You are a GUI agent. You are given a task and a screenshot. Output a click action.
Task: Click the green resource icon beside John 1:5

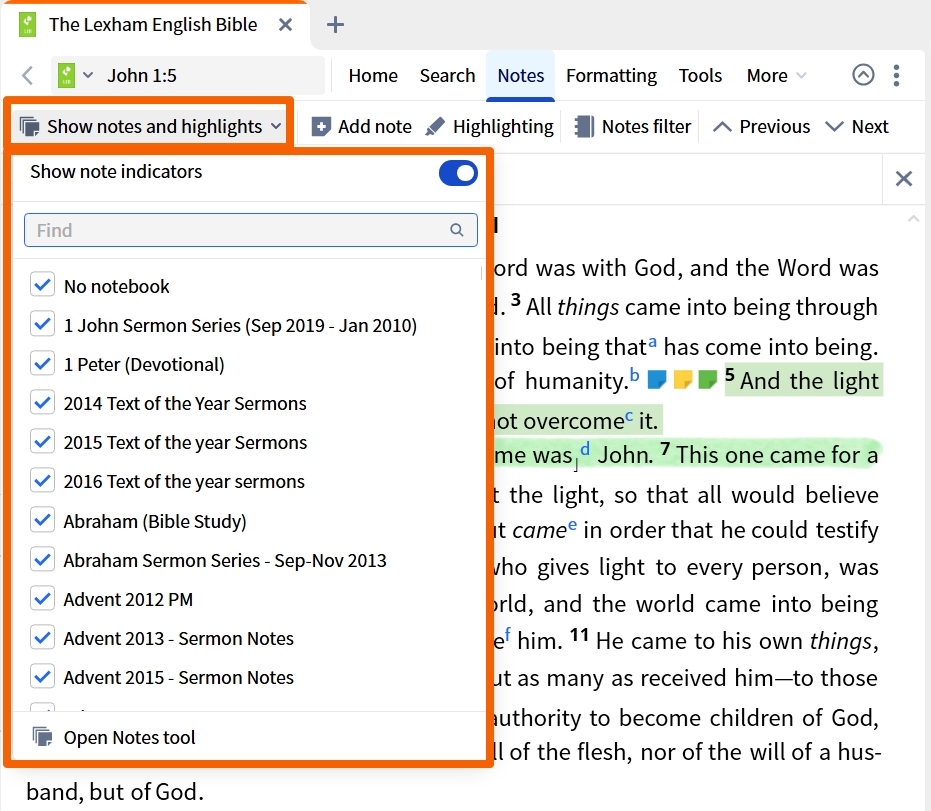click(x=66, y=75)
